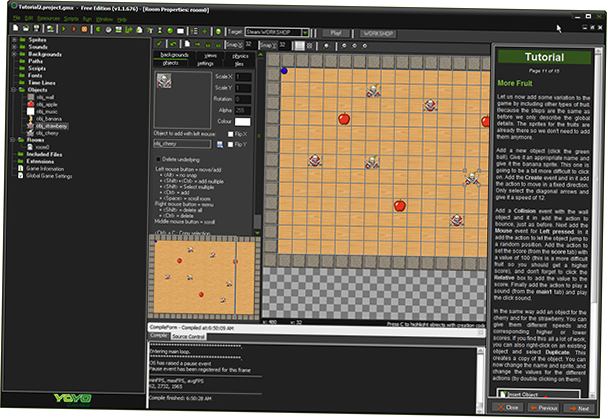Toggle the grid display button

click(x=299, y=45)
